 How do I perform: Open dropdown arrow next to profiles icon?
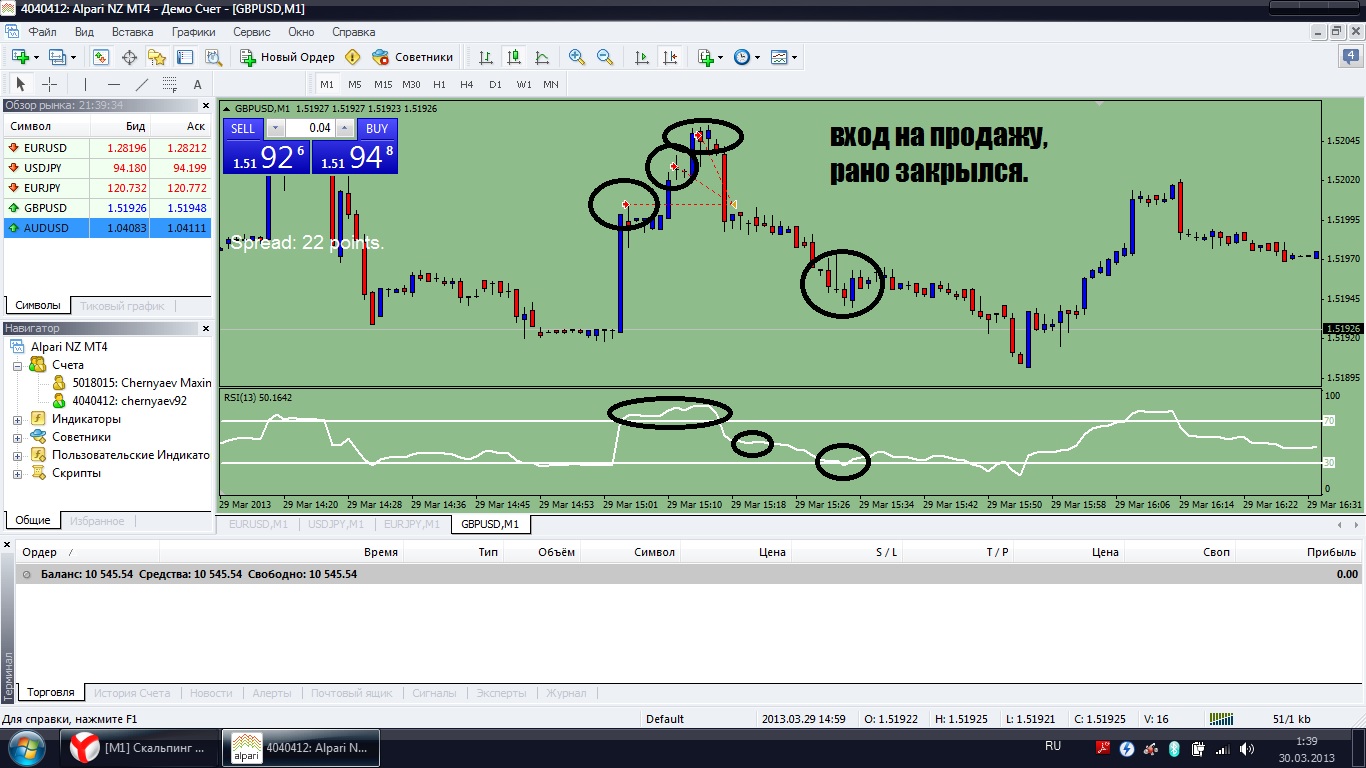[x=72, y=58]
